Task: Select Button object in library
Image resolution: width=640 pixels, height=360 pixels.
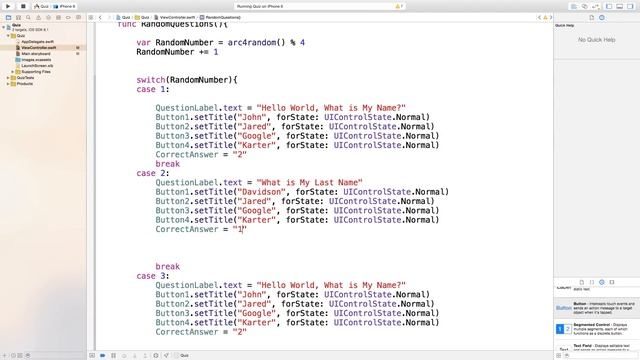Action: (597, 308)
